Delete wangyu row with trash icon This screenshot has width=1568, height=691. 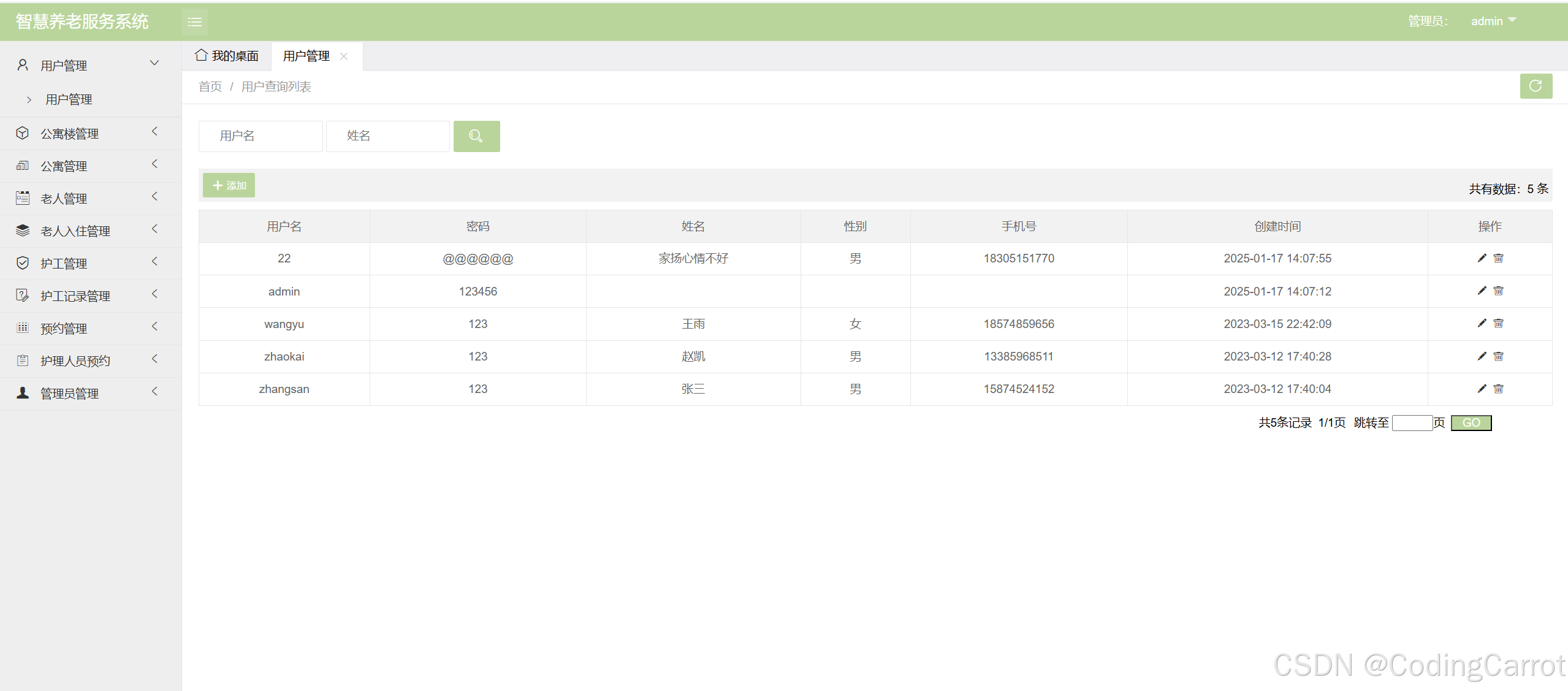[x=1498, y=323]
